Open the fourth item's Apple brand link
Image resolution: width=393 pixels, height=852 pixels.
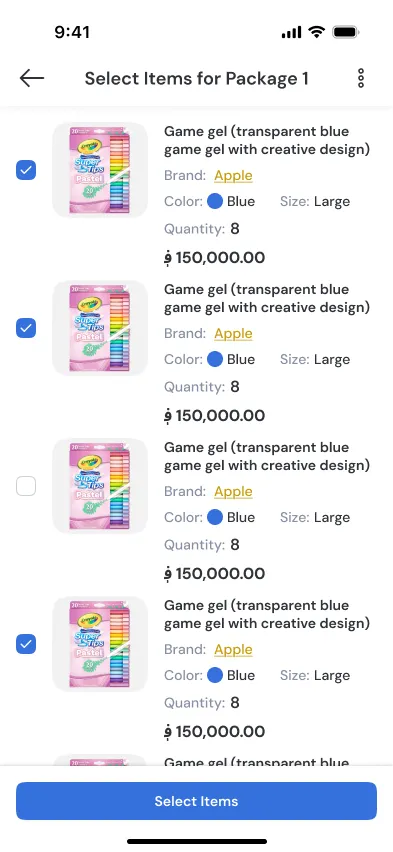point(233,650)
